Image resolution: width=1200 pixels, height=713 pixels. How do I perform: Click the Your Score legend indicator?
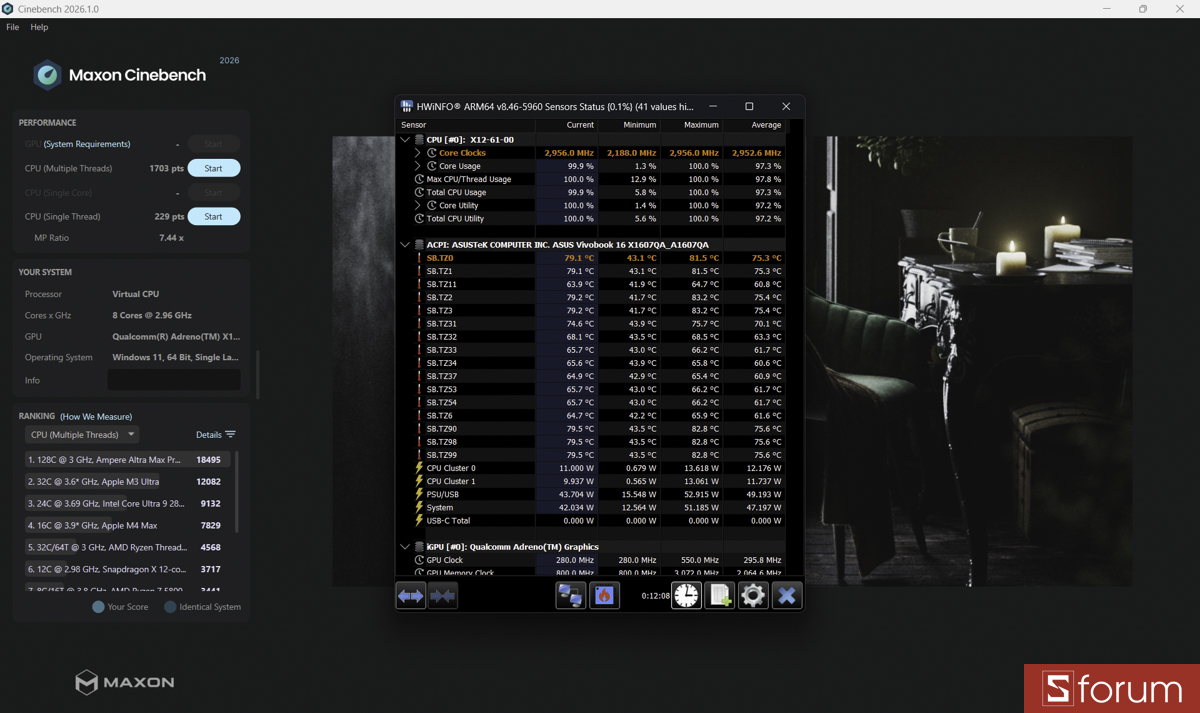pyautogui.click(x=98, y=607)
